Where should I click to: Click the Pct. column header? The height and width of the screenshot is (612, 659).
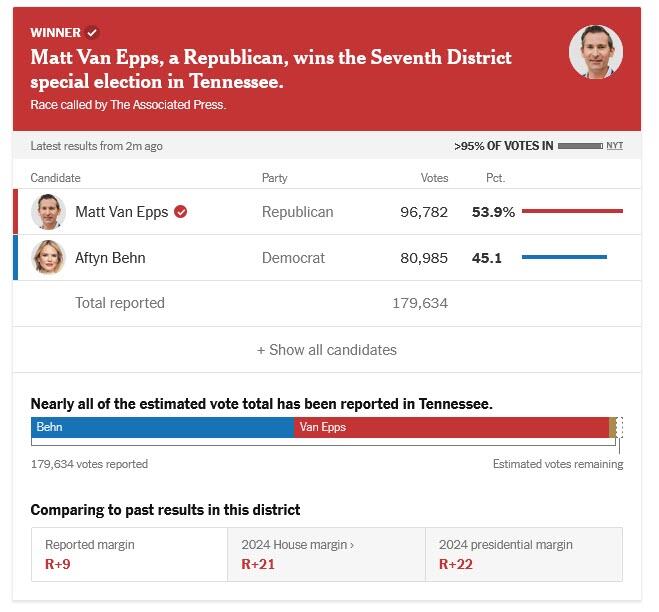point(495,178)
